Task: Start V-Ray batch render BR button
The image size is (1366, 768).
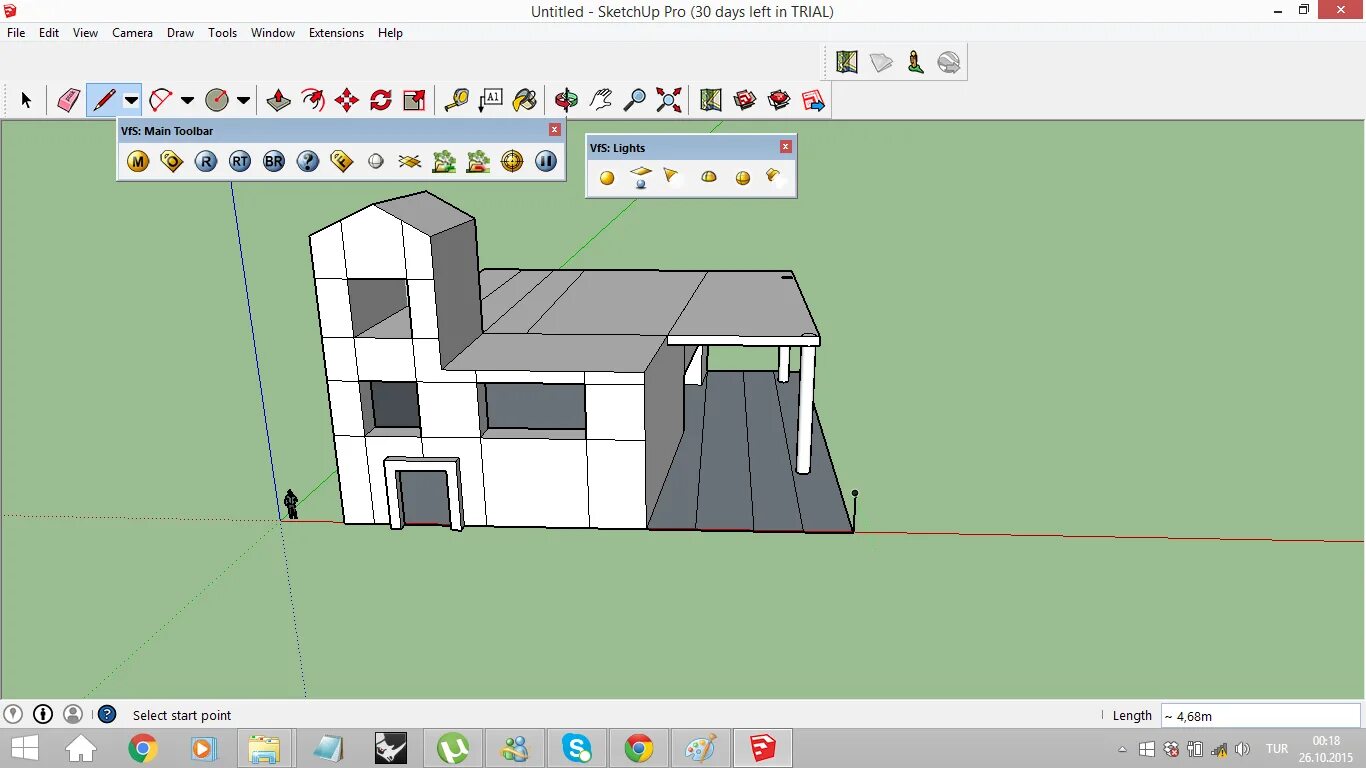Action: point(274,161)
